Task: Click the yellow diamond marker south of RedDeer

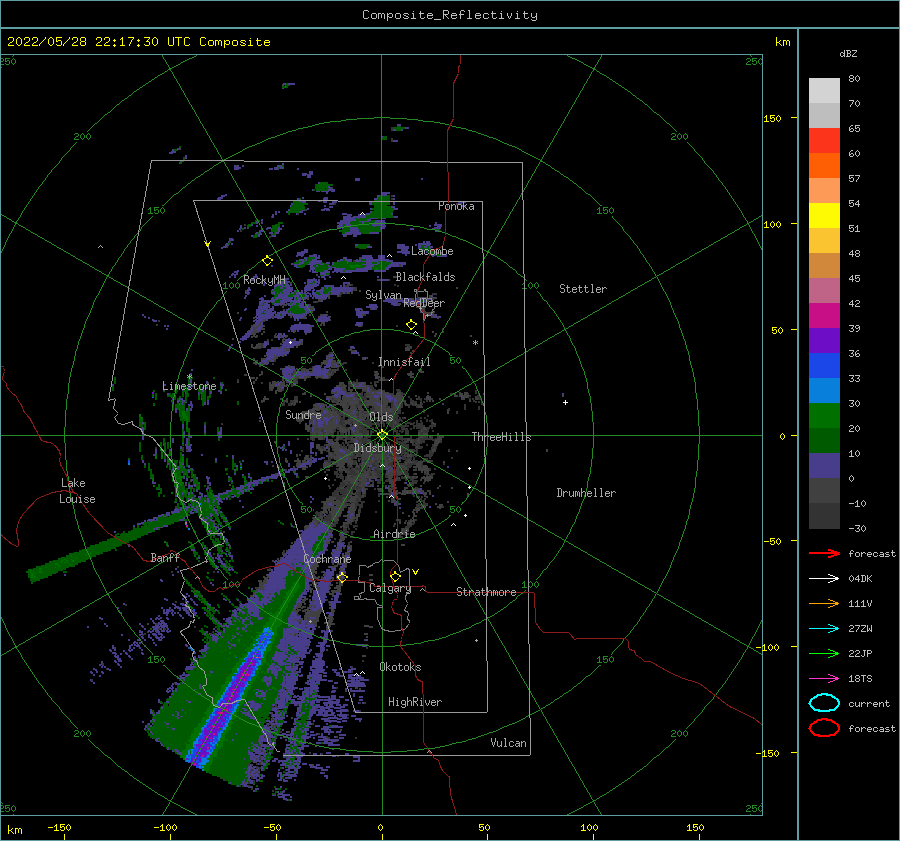Action: coord(412,325)
